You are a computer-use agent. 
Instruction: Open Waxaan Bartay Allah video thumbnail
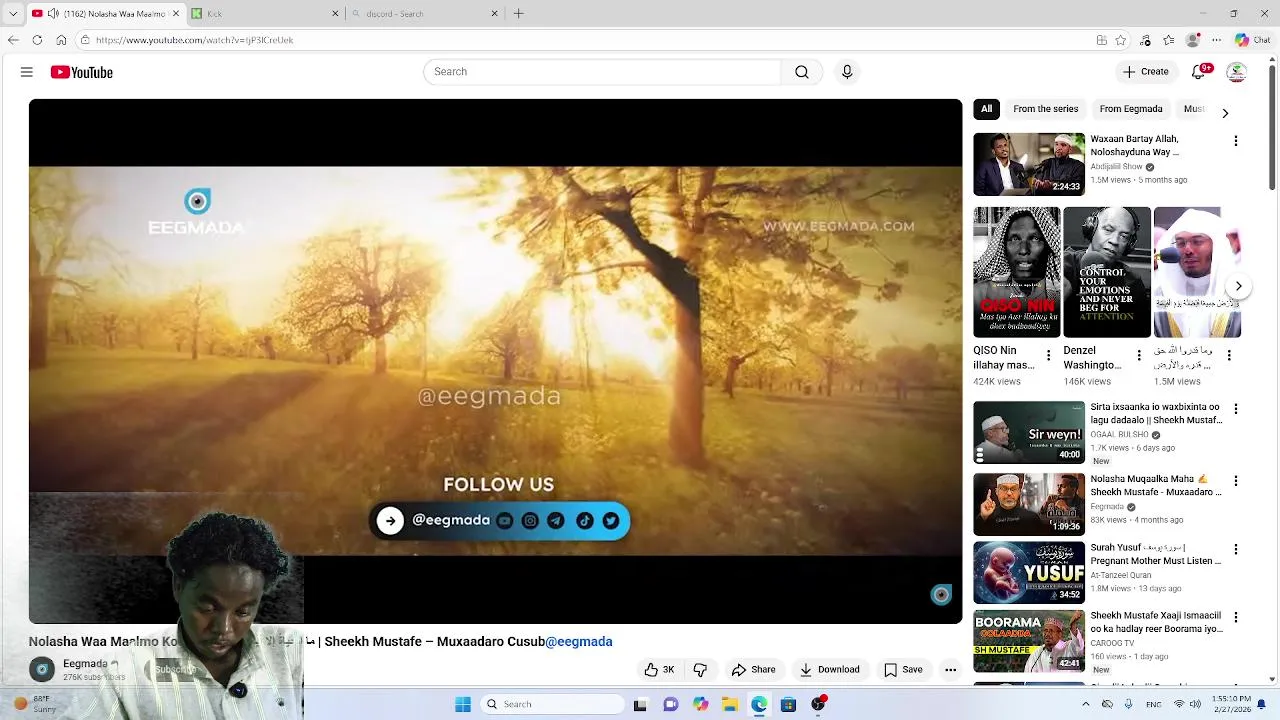tap(1029, 164)
